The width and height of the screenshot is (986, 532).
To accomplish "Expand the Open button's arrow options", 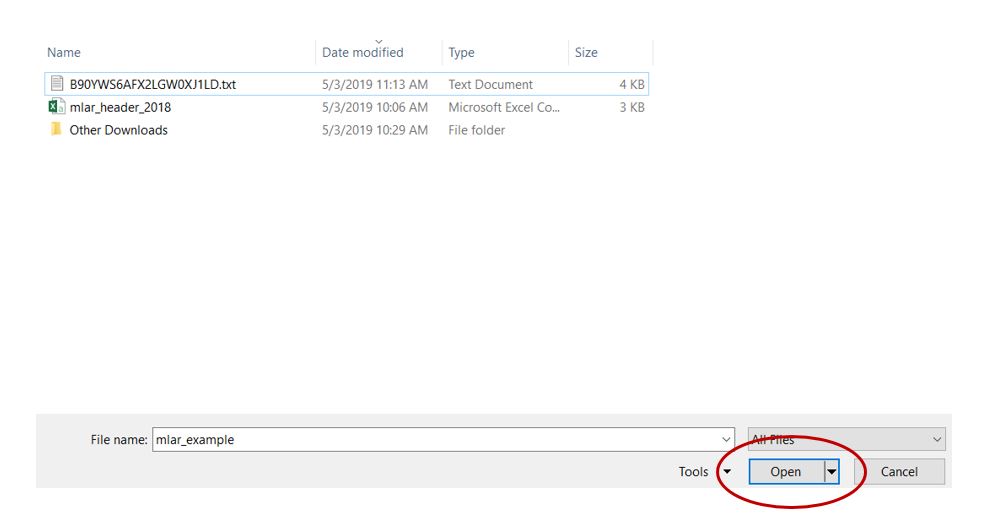I will tap(831, 472).
